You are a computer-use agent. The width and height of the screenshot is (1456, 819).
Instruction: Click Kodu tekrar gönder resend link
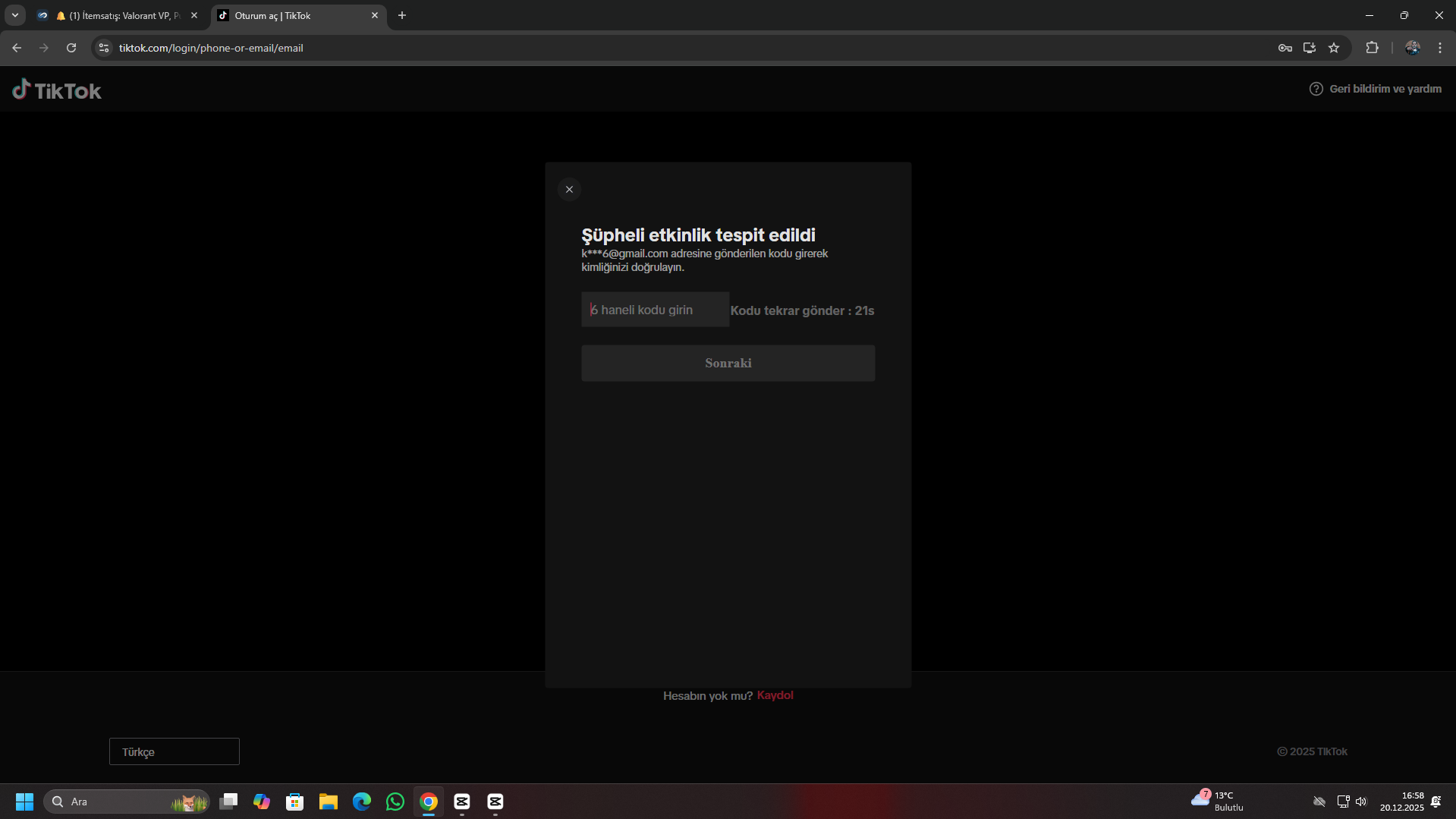point(802,310)
